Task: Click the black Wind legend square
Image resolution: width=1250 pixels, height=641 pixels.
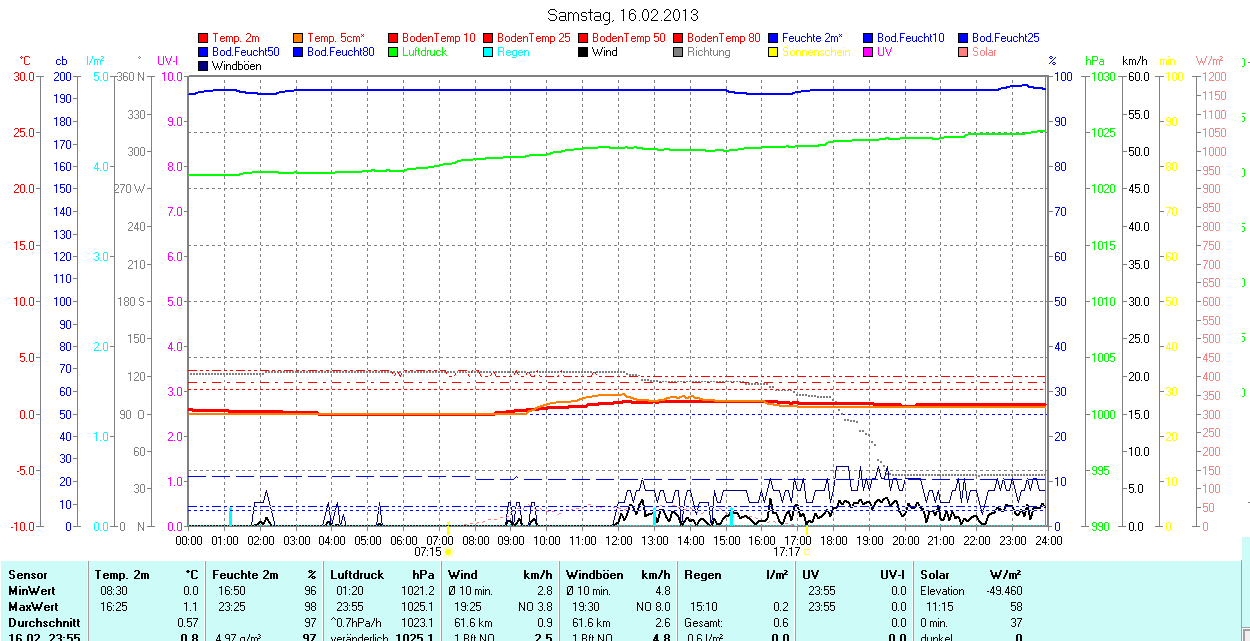Action: (x=584, y=52)
